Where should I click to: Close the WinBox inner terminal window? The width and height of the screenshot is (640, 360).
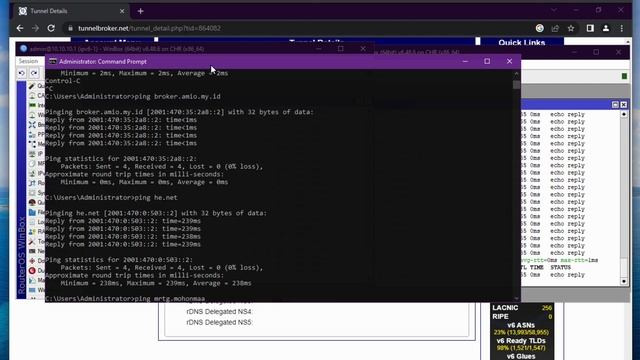coord(623,105)
